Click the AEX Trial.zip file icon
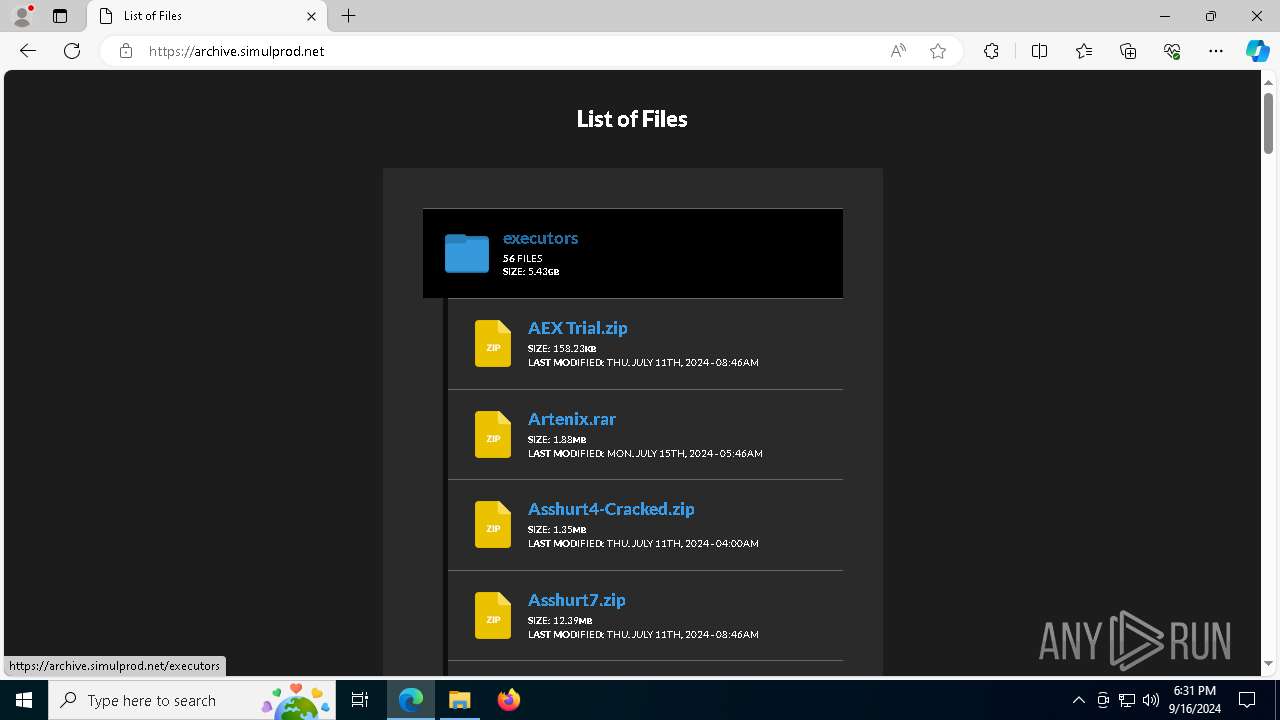 click(x=493, y=344)
